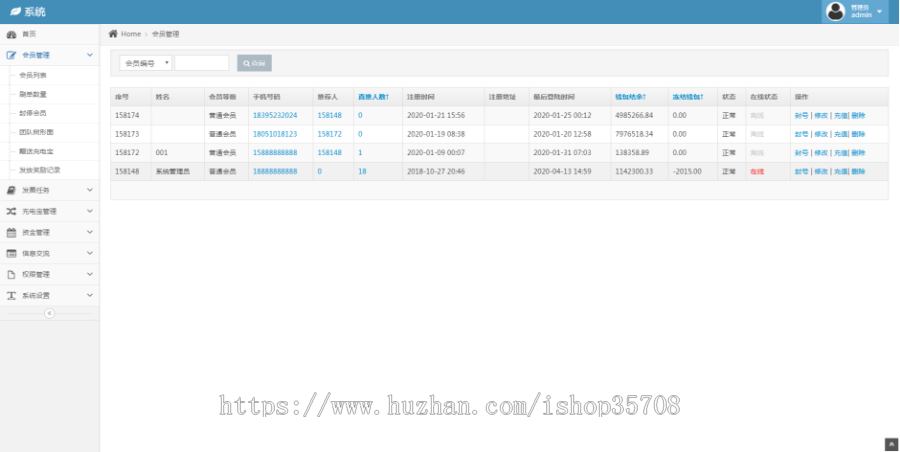Click the admin avatar picture

tap(835, 11)
